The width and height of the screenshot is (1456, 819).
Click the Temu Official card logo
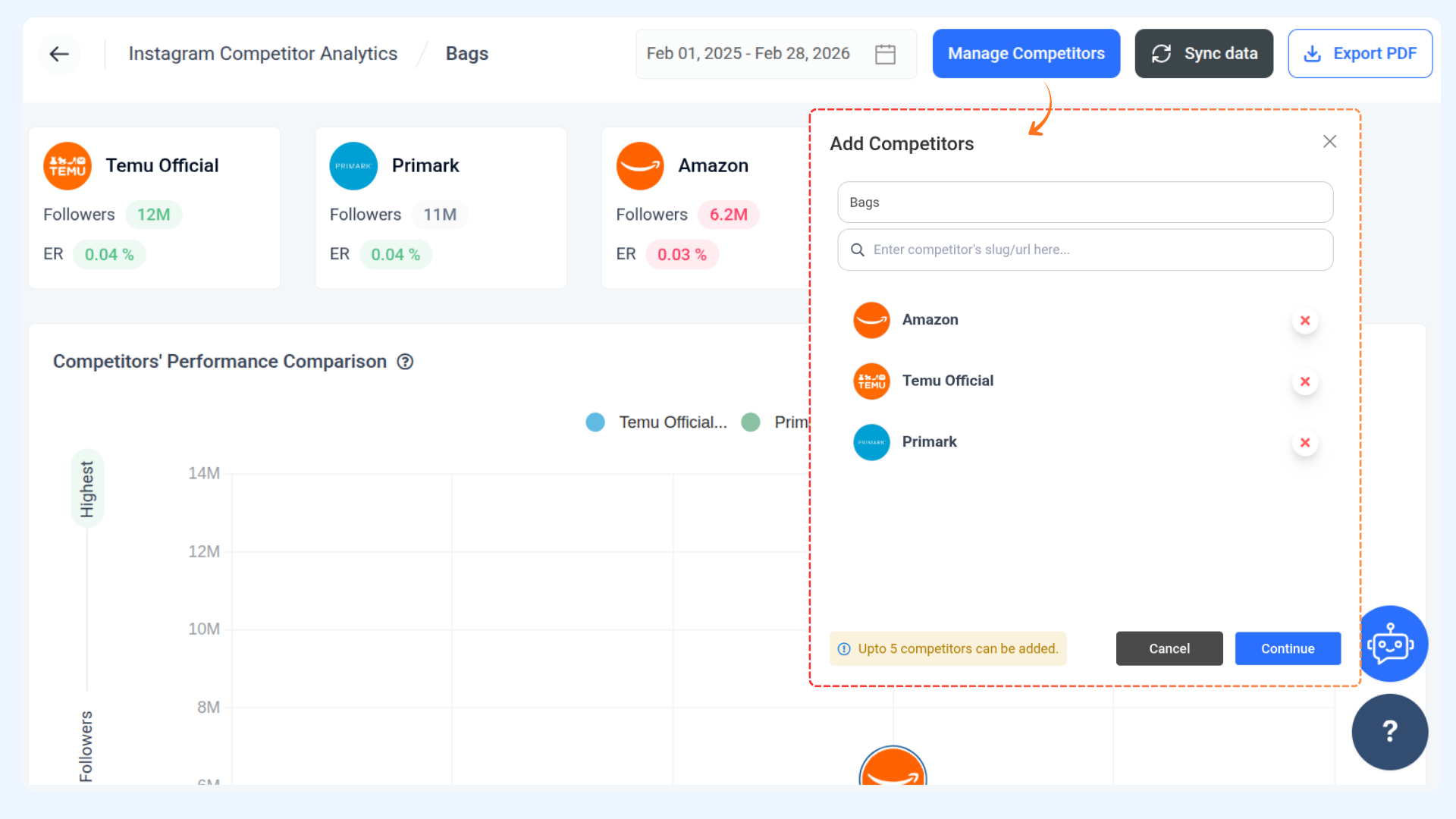[67, 166]
